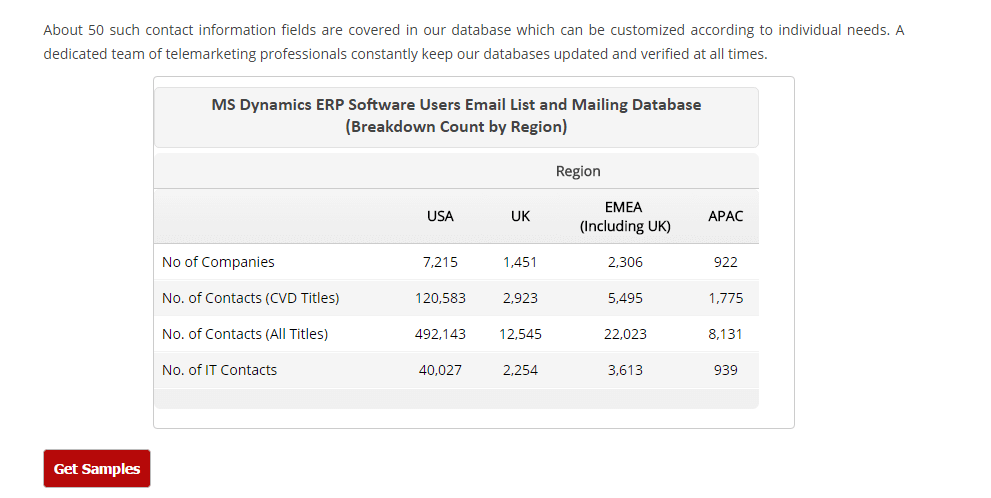Click the red Get Samples button
This screenshot has width=991, height=498.
point(97,468)
